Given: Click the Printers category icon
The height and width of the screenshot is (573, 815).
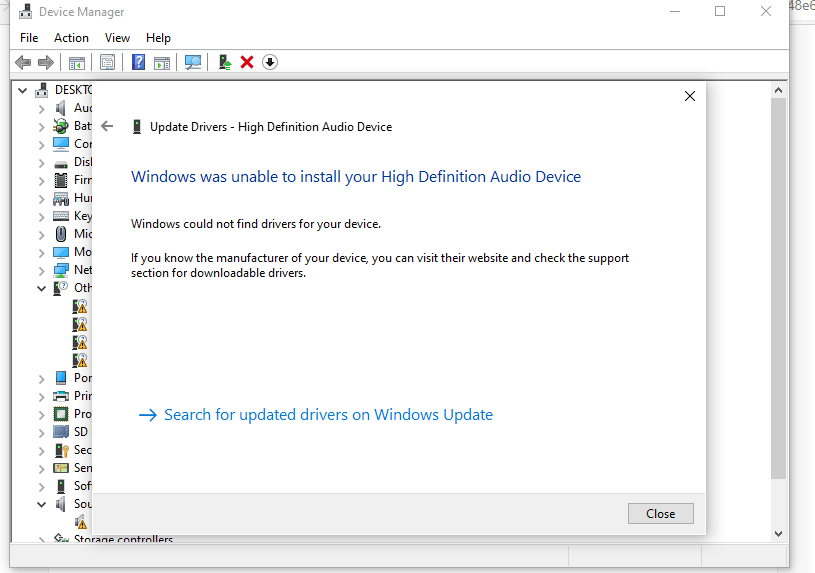Looking at the screenshot, I should 61,396.
